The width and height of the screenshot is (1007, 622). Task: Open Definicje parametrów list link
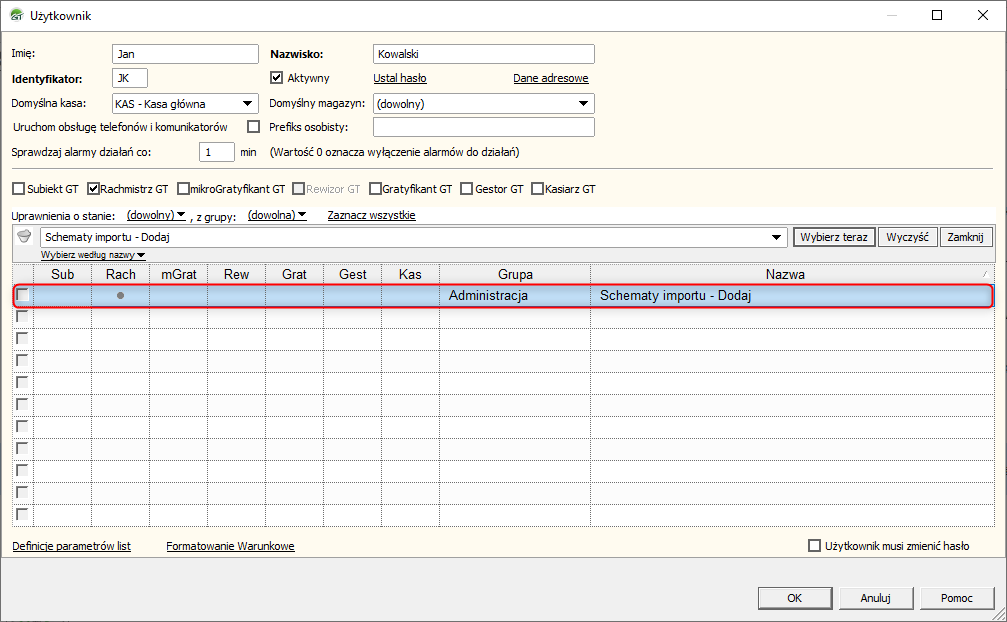click(71, 546)
